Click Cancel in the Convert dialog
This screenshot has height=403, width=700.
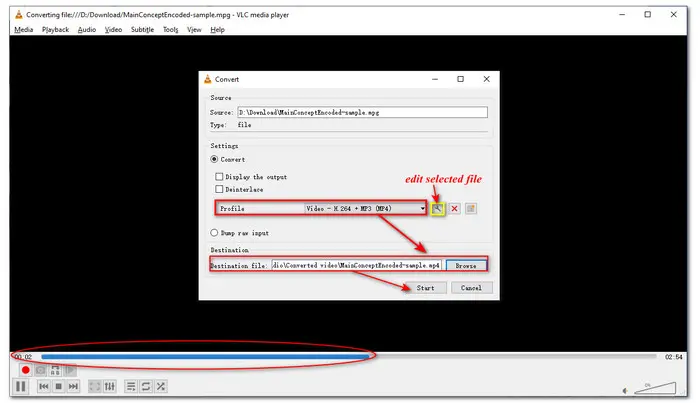click(471, 288)
